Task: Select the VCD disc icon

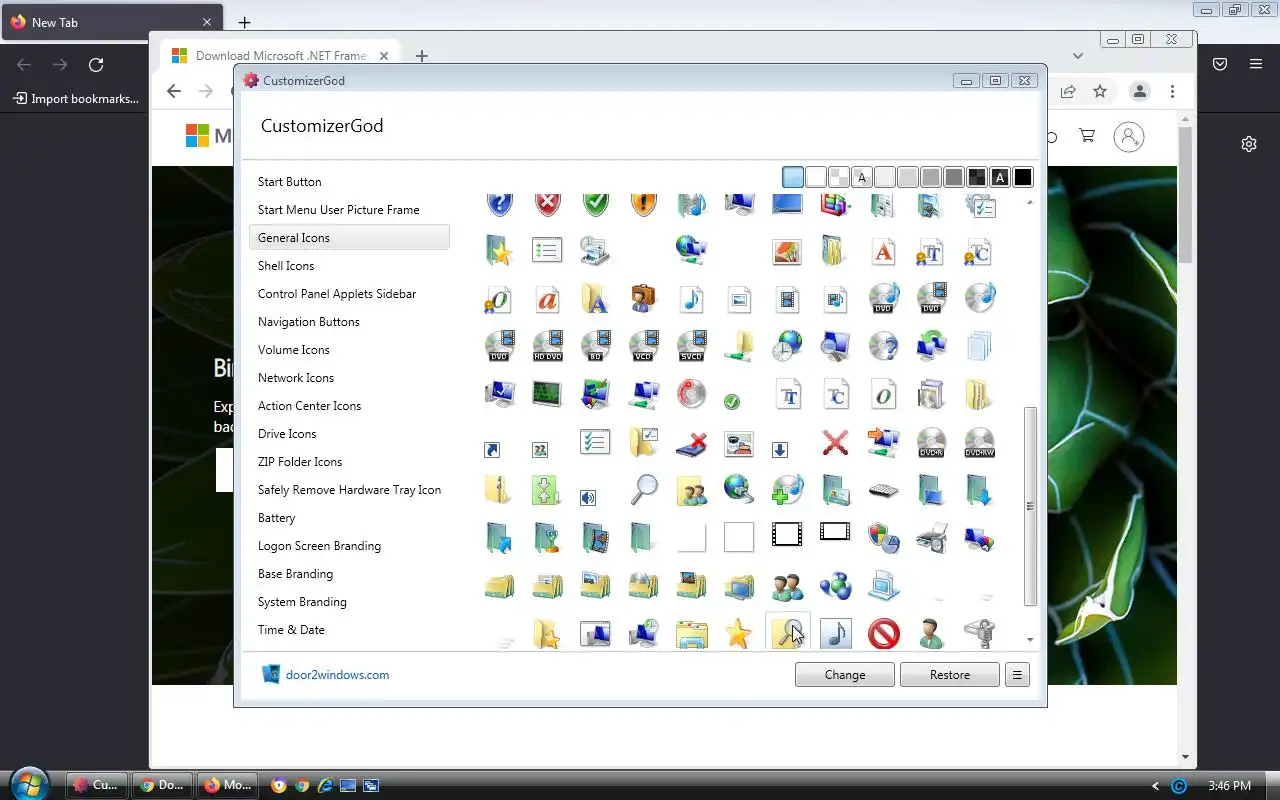Action: [643, 346]
